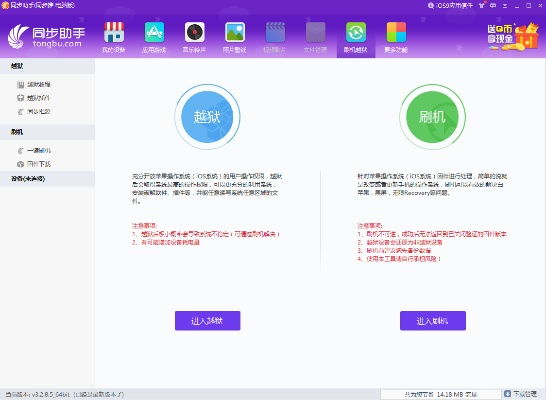
Task: Click the green 刷机 circle
Action: point(432,117)
